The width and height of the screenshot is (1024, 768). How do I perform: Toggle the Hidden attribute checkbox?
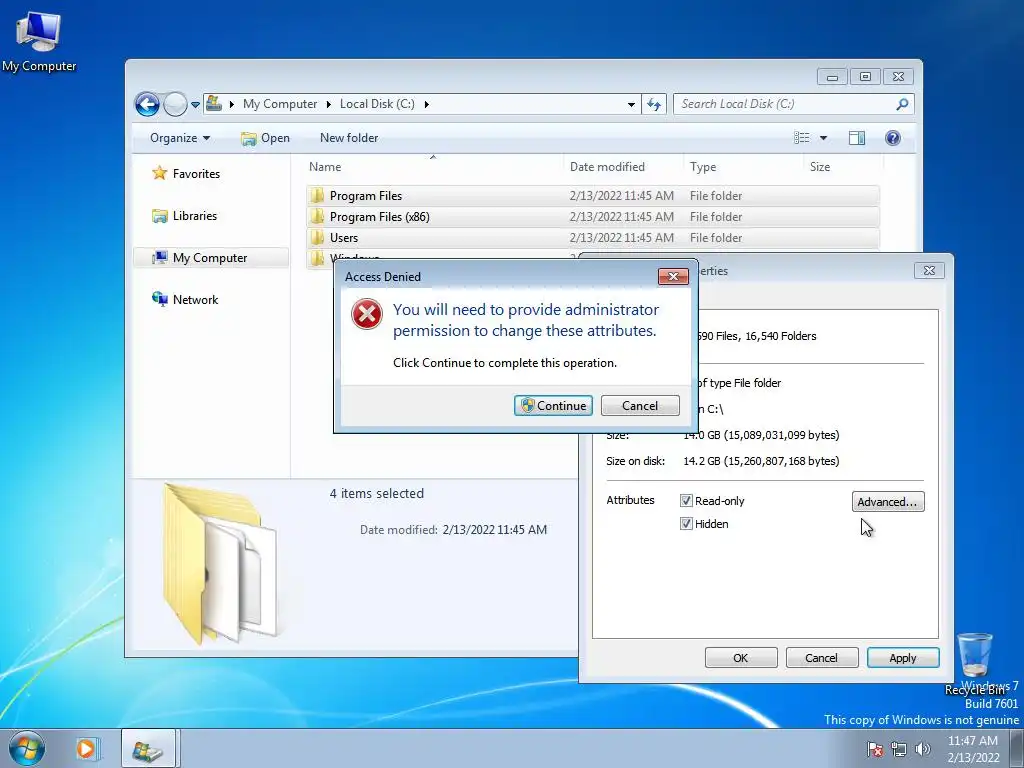pos(686,524)
